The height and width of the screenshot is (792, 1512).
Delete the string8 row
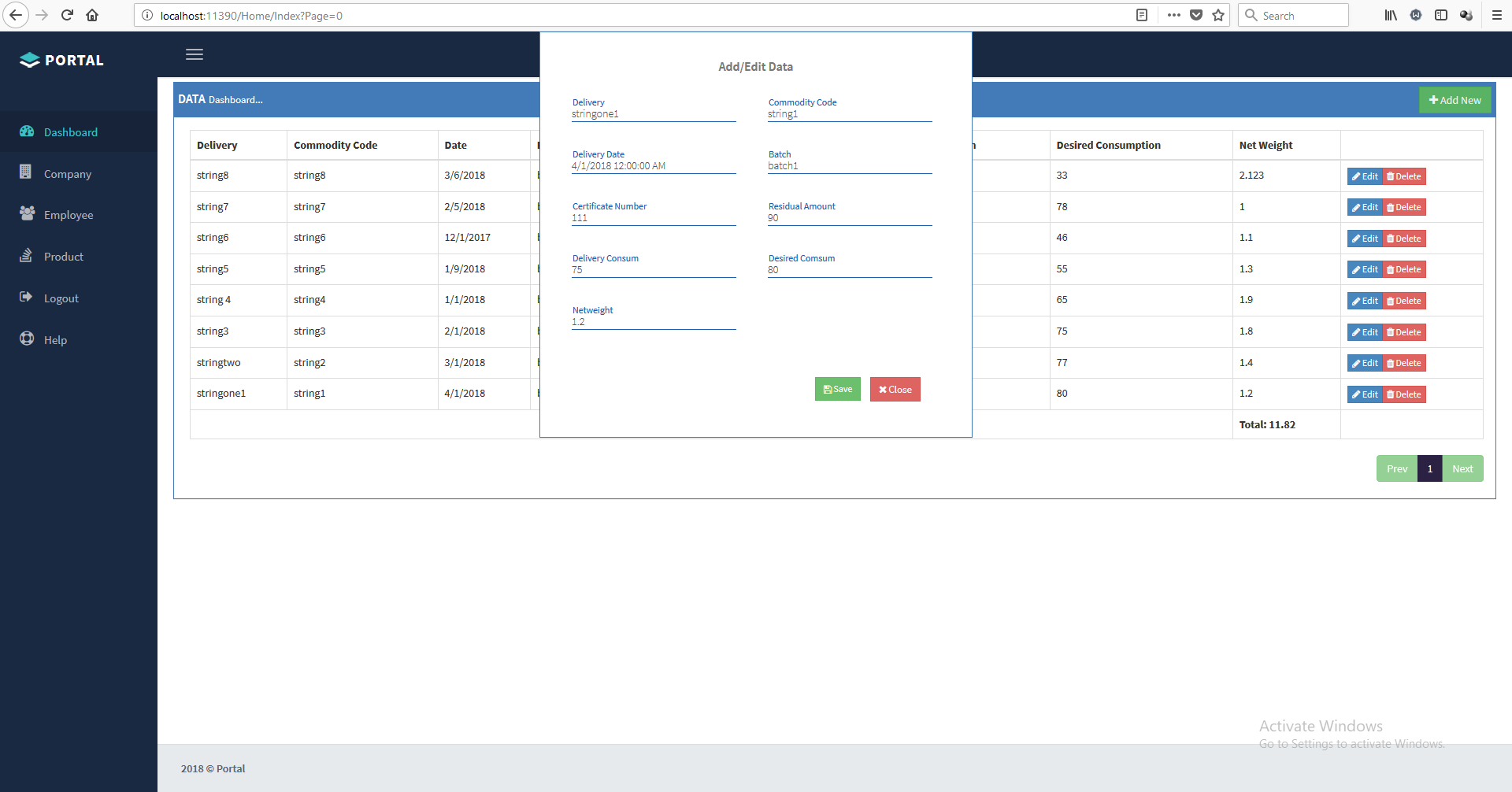point(1404,176)
